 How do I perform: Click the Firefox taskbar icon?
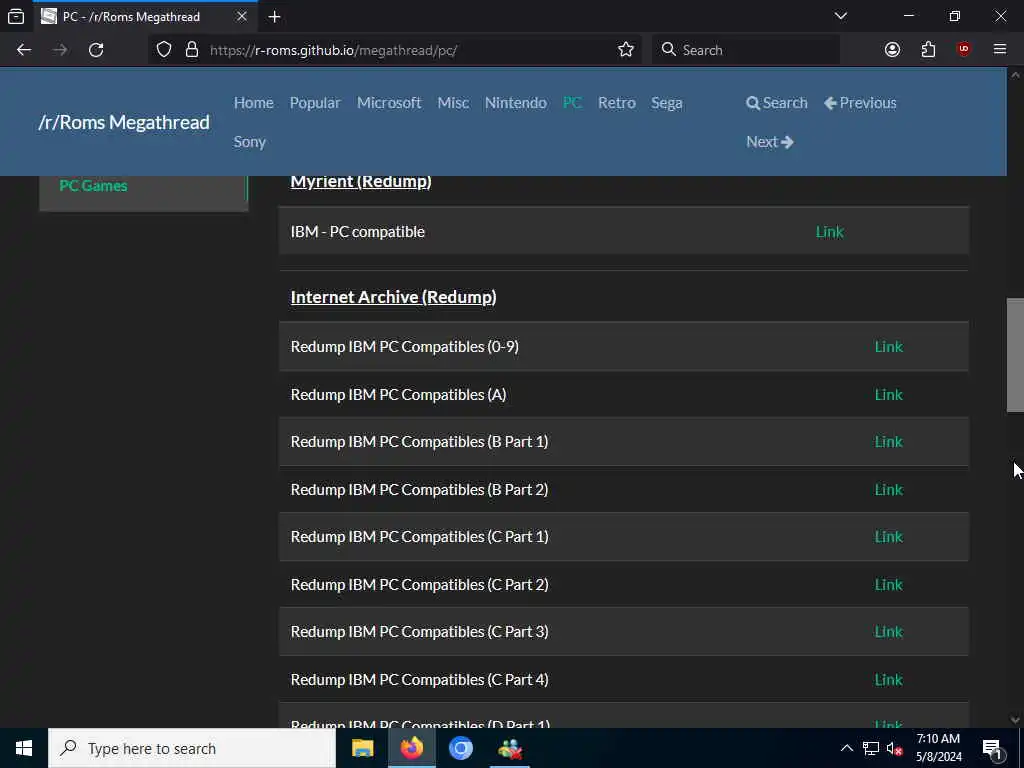click(x=411, y=748)
